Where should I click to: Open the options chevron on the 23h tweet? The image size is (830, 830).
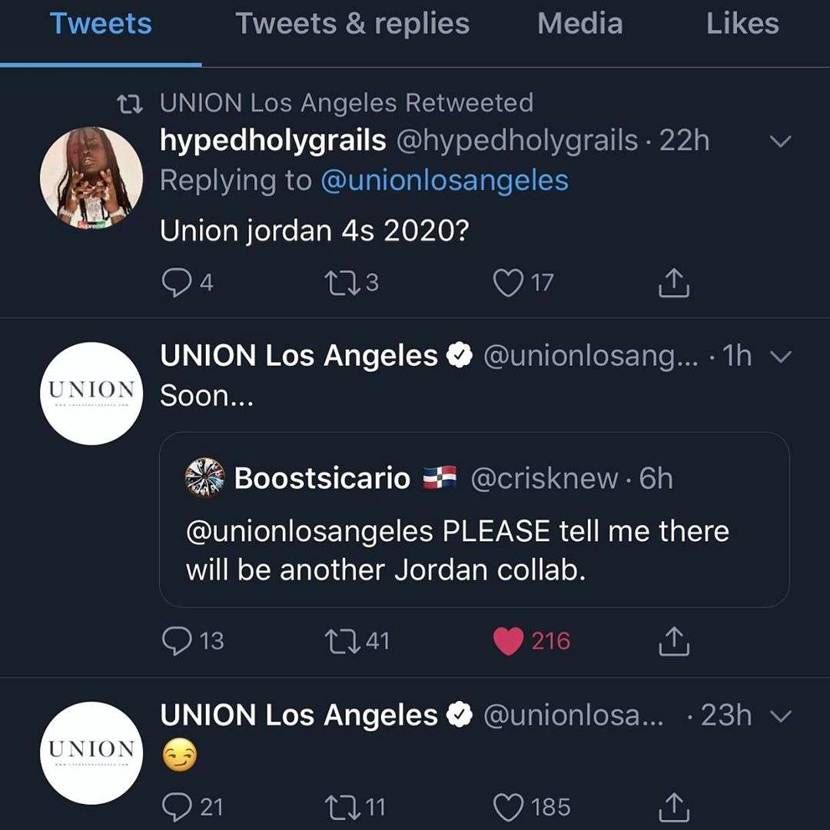[x=780, y=716]
